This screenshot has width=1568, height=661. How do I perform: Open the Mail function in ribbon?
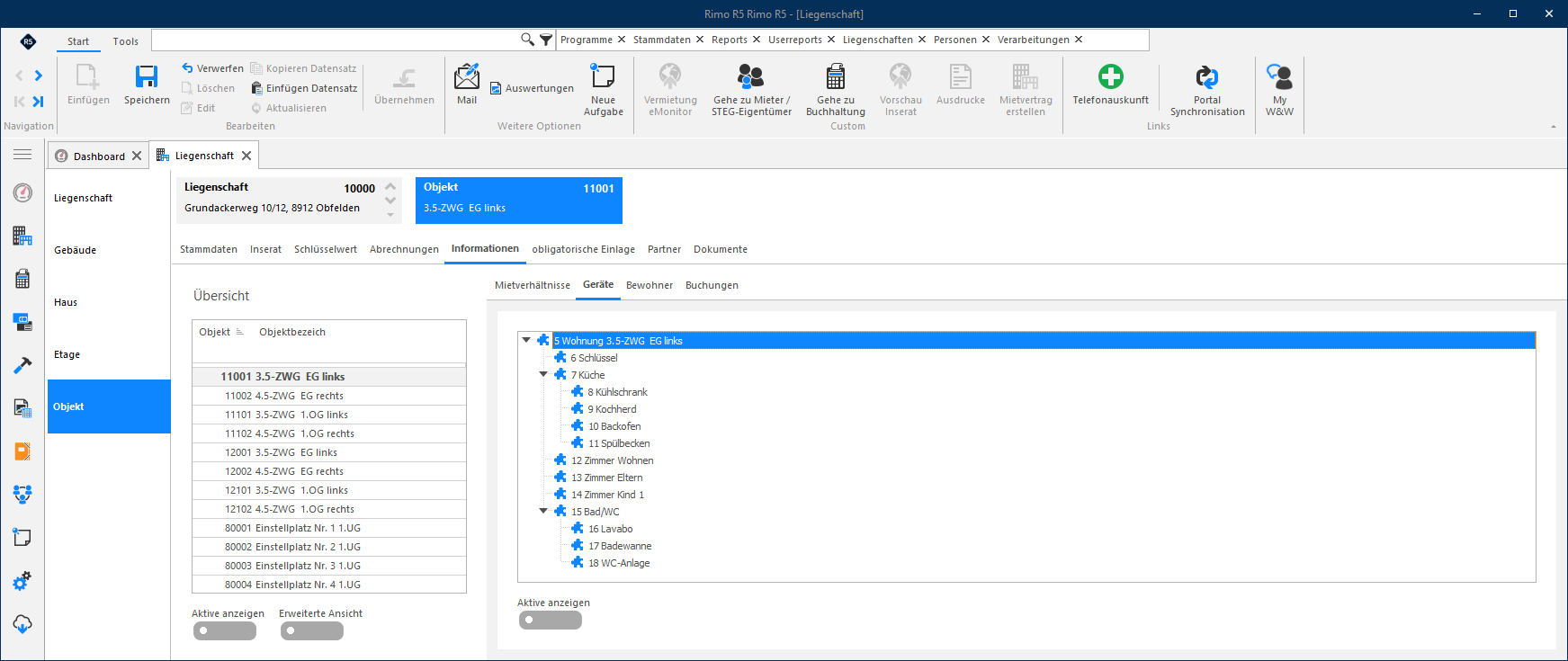(x=467, y=85)
